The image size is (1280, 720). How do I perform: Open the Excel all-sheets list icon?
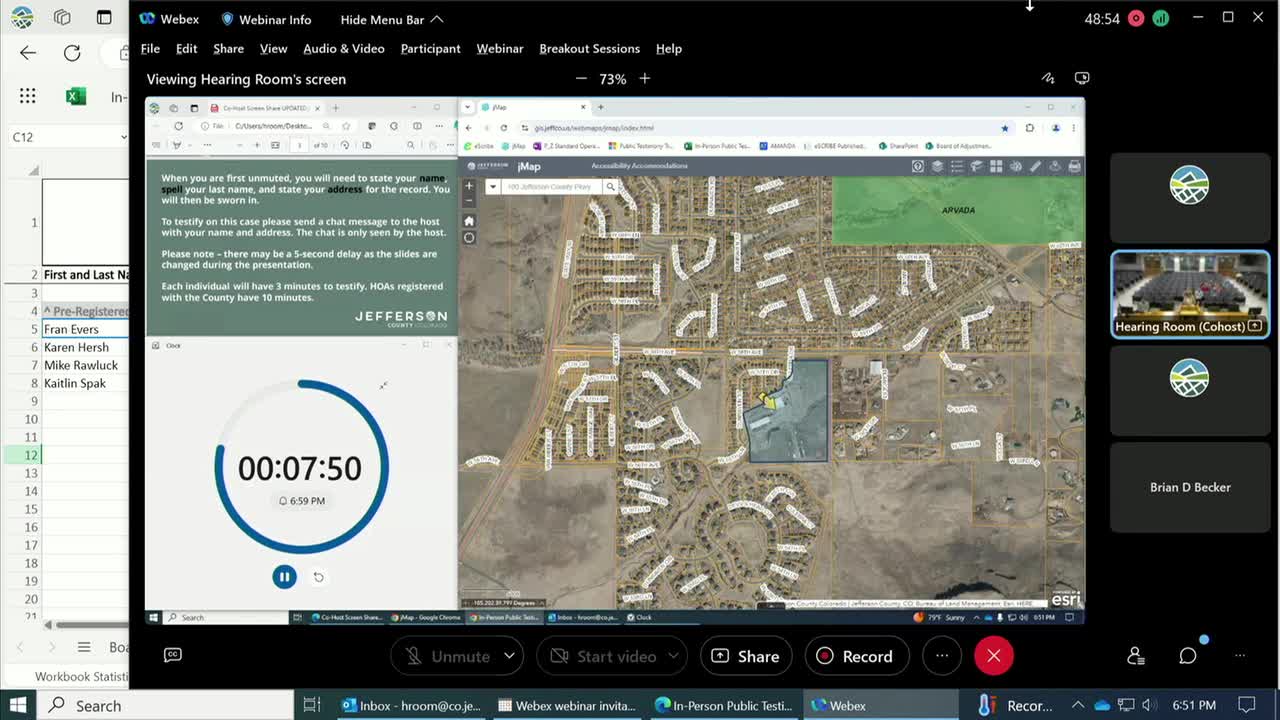[x=84, y=647]
